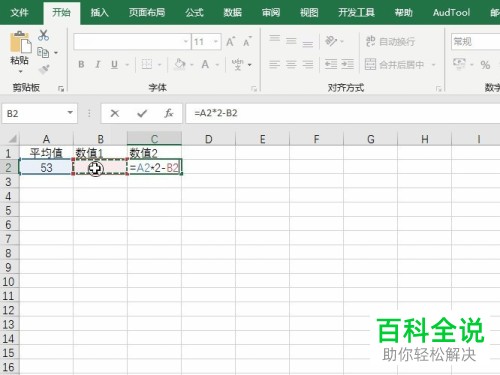Click the fx Insert Function button

[x=169, y=114]
